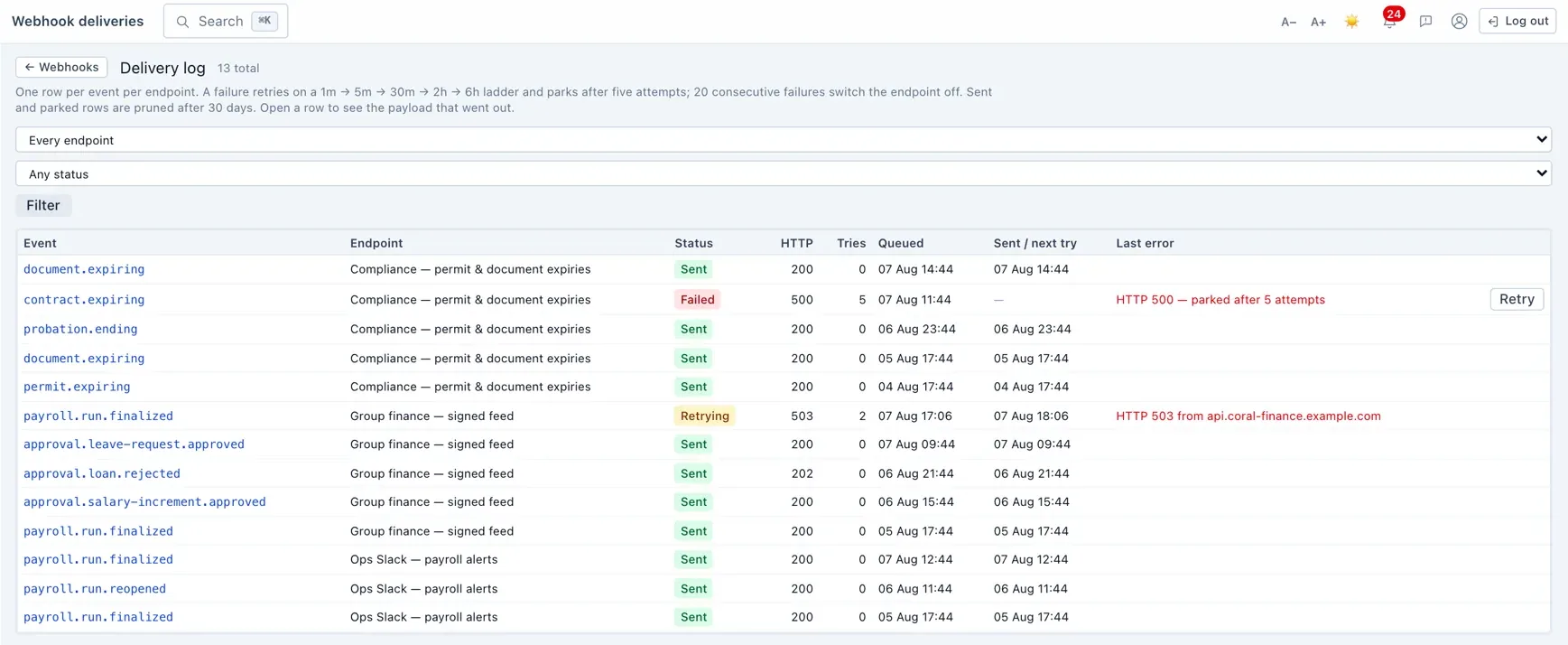Apply the Filter button
This screenshot has height=645, width=1568.
[x=43, y=205]
